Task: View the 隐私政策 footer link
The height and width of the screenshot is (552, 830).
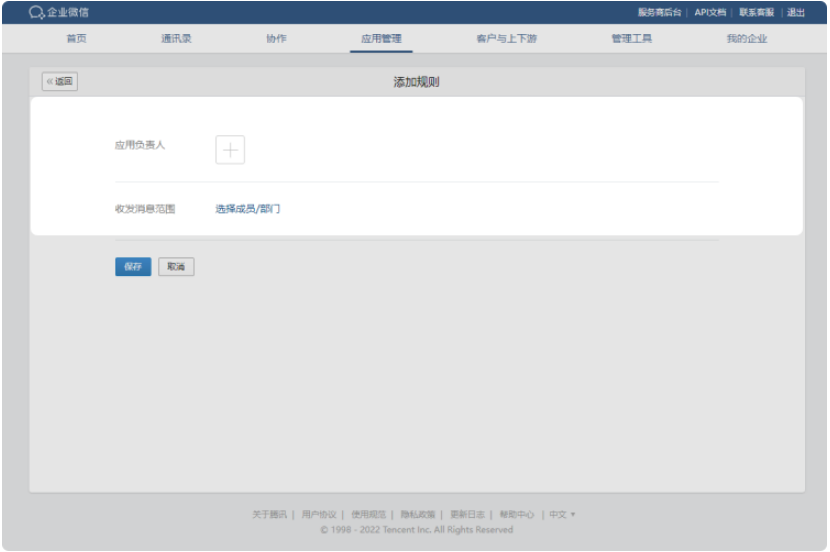Action: pos(415,515)
